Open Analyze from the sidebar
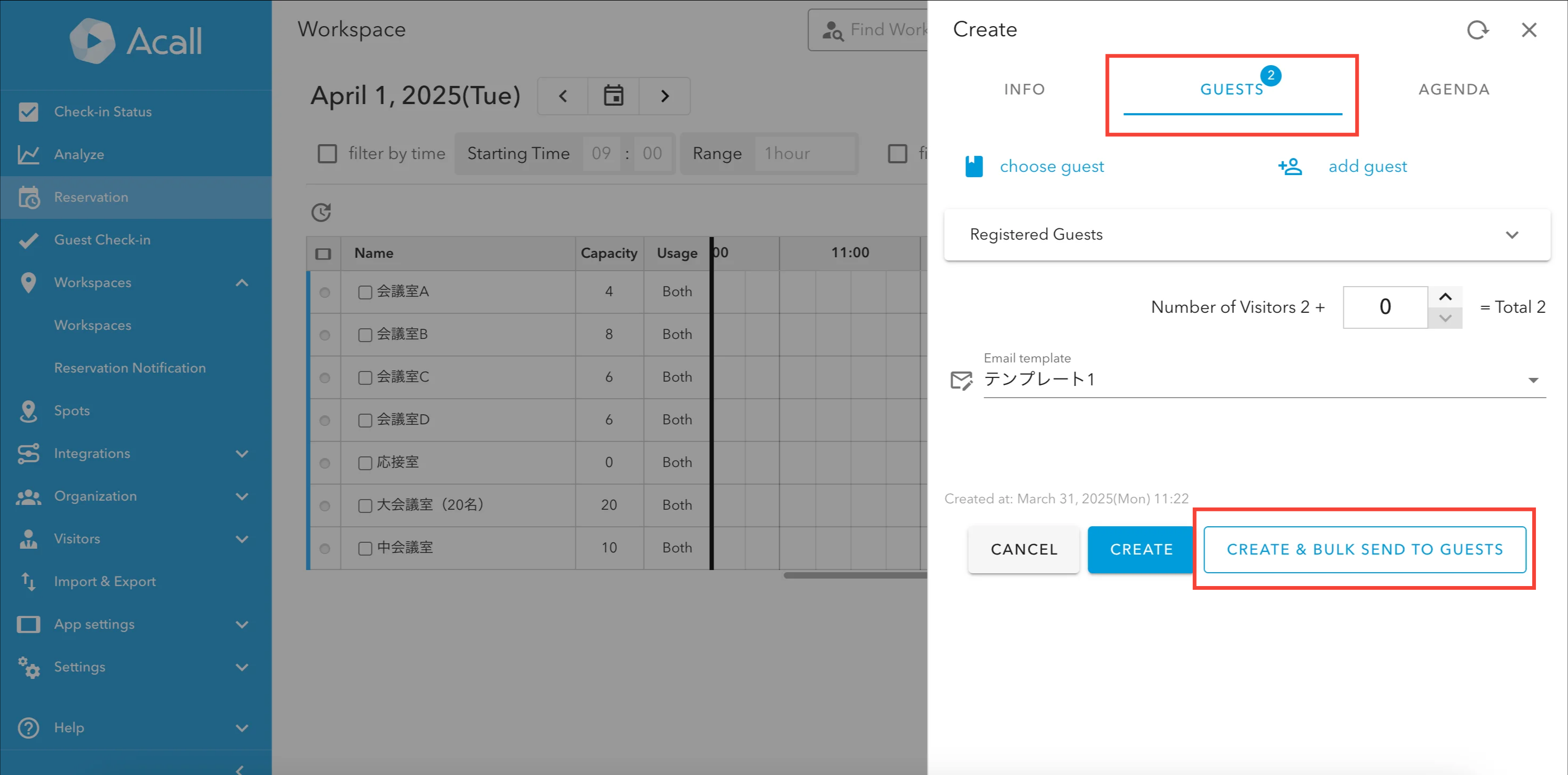Viewport: 1568px width, 775px height. coord(79,155)
